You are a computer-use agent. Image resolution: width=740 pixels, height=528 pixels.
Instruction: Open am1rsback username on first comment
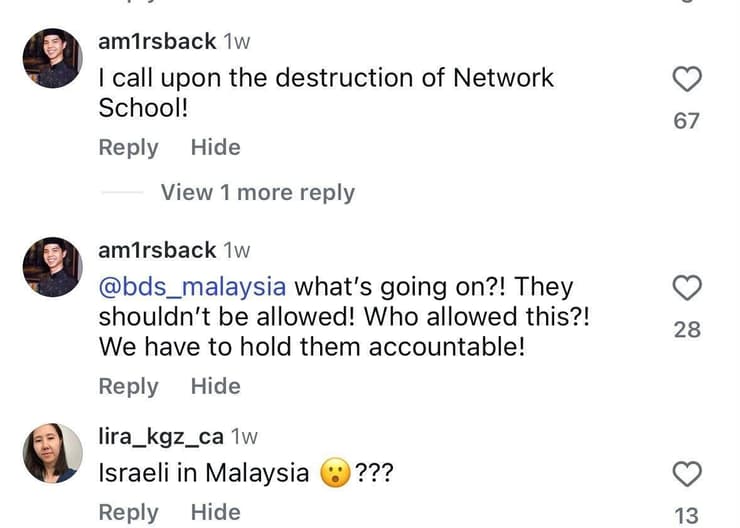[x=157, y=42]
